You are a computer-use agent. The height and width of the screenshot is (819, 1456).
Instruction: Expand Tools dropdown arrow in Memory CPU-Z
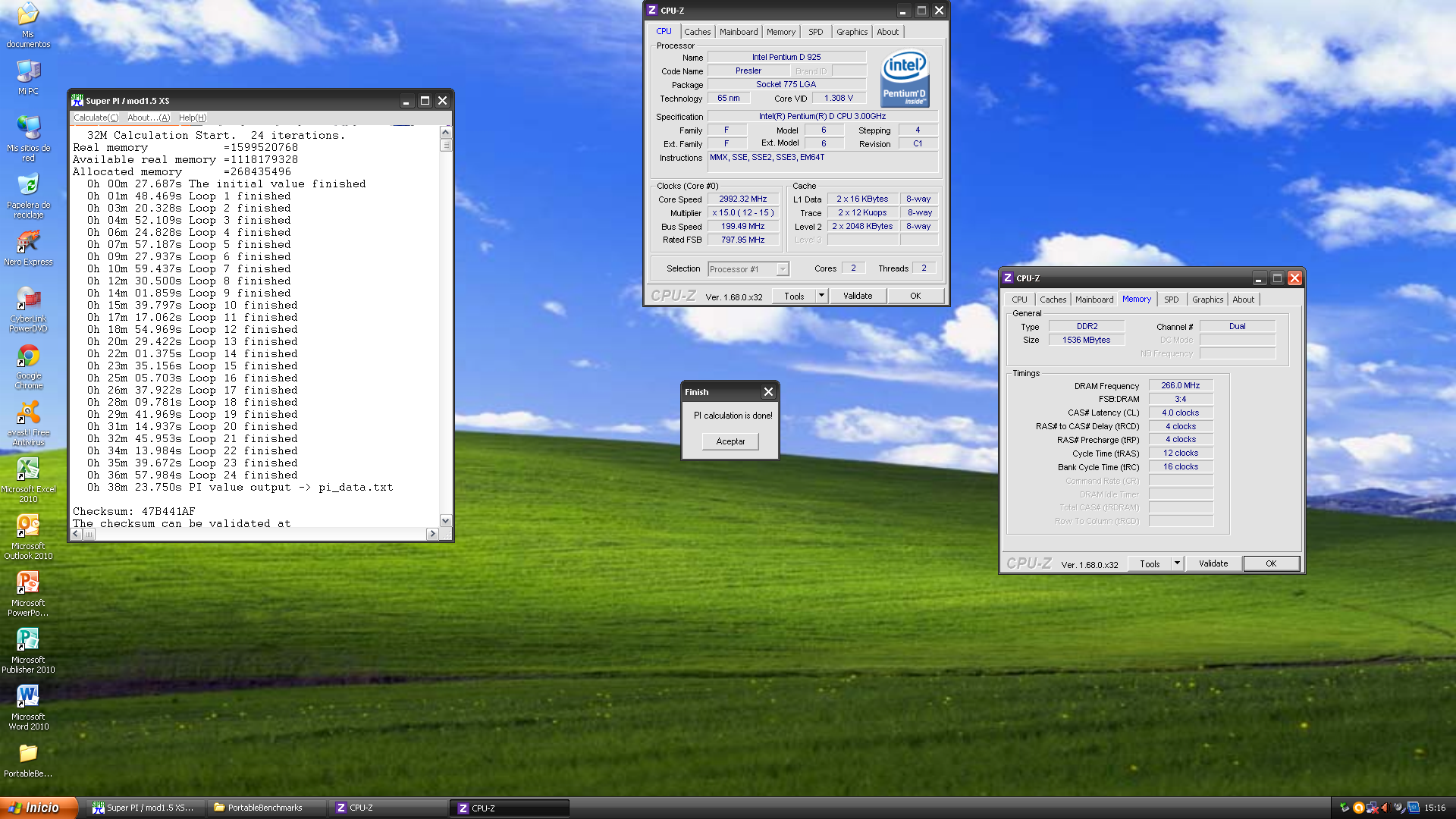click(x=1176, y=563)
